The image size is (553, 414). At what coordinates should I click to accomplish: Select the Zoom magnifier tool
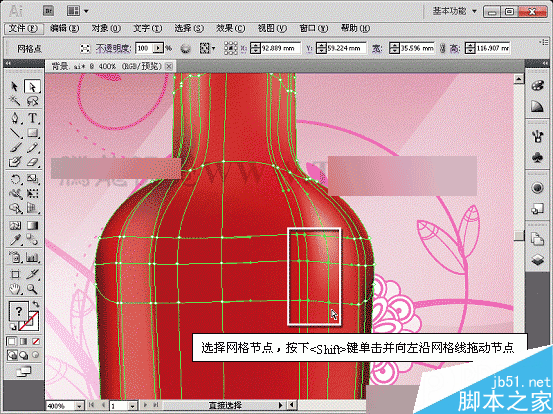tap(32, 289)
